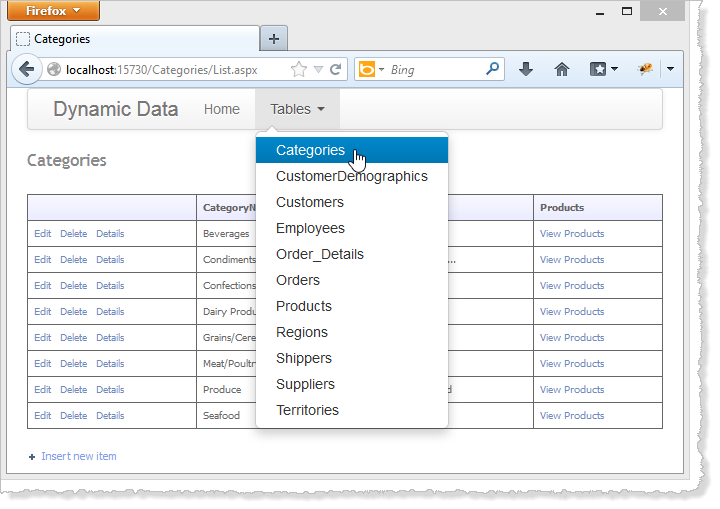Collapse the Tables dropdown in navbar
The width and height of the screenshot is (720, 509).
point(297,109)
